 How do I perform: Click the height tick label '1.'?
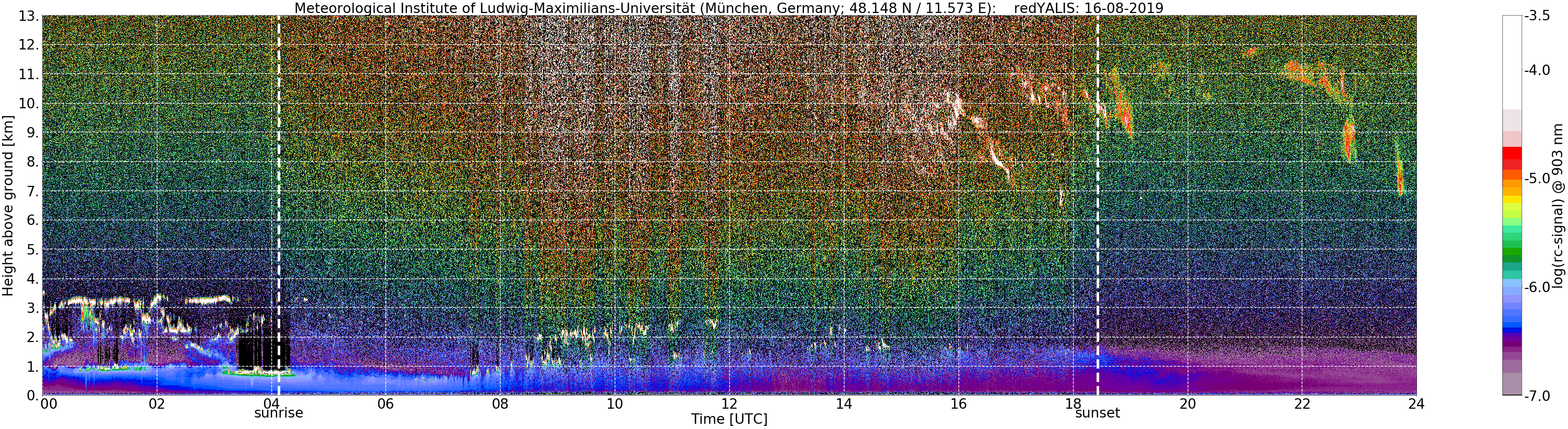click(x=33, y=367)
